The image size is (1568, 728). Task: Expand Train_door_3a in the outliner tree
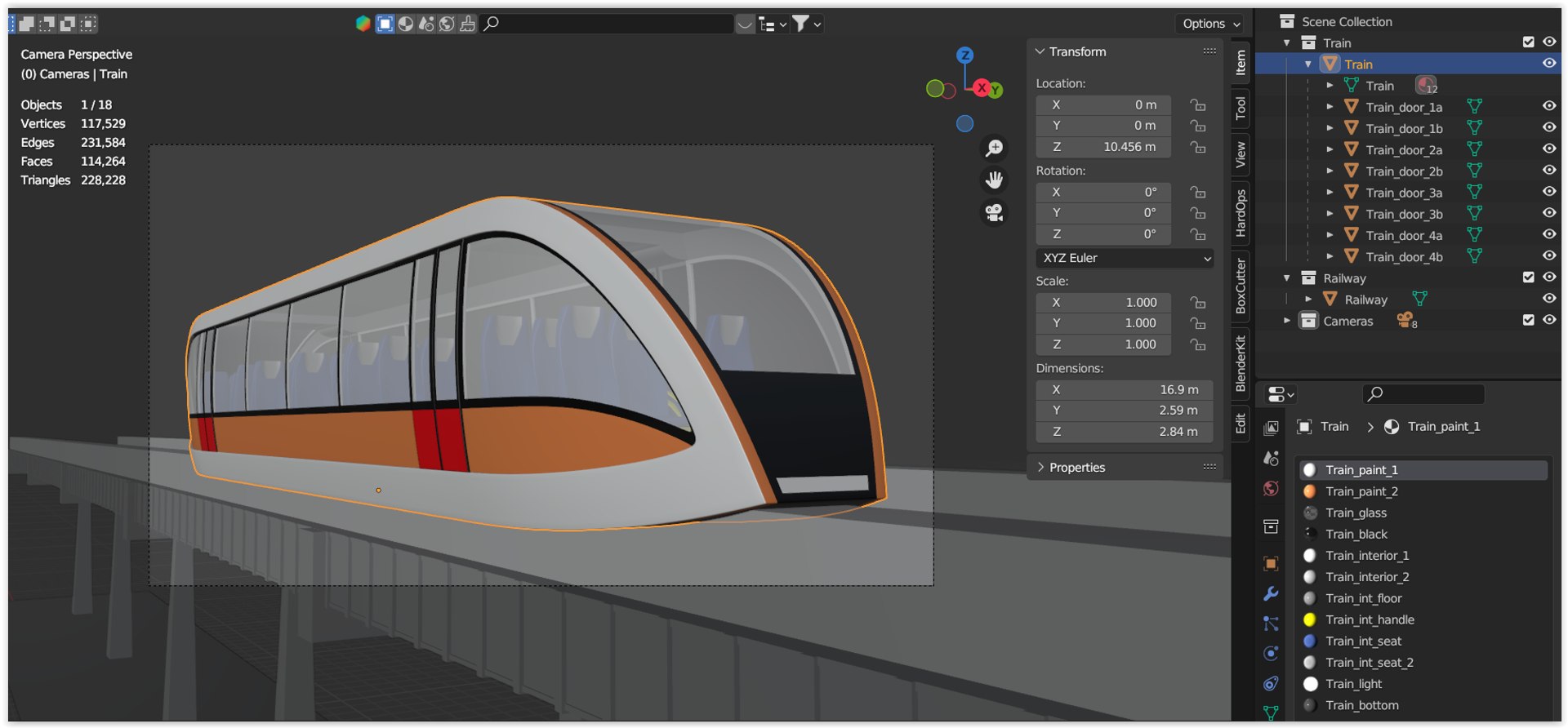coord(1330,193)
